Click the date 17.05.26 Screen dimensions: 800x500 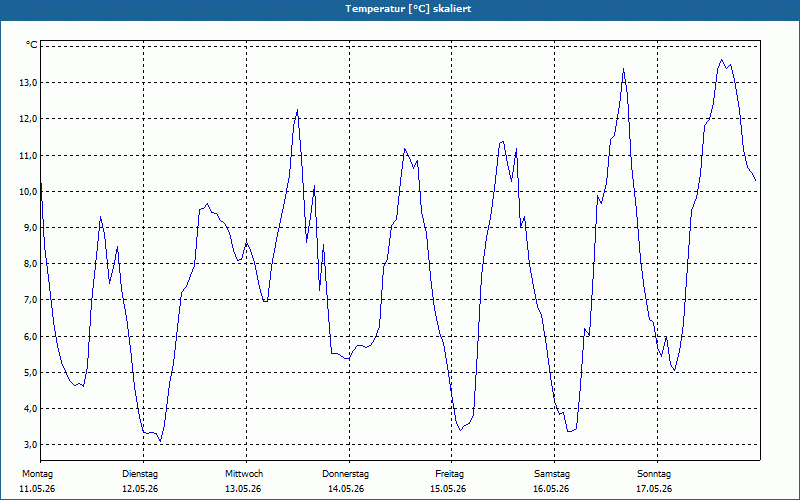(654, 489)
